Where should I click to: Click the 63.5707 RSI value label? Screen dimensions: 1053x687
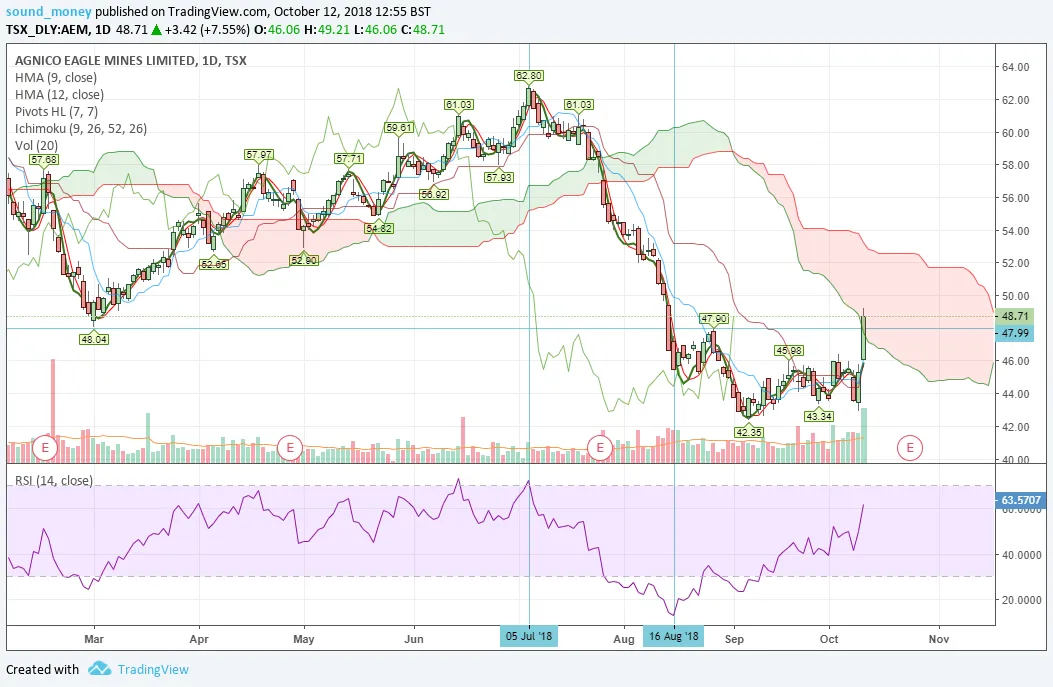pos(1020,500)
